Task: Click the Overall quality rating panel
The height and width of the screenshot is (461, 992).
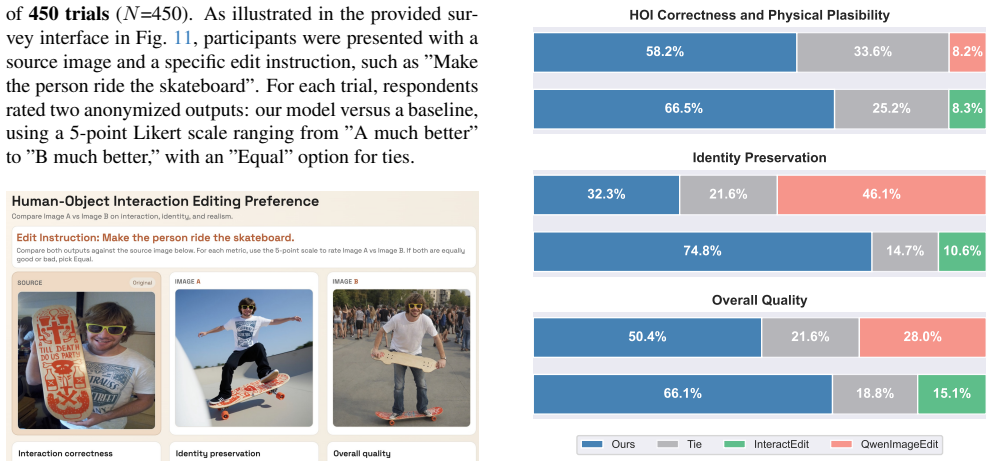Action: point(402,452)
